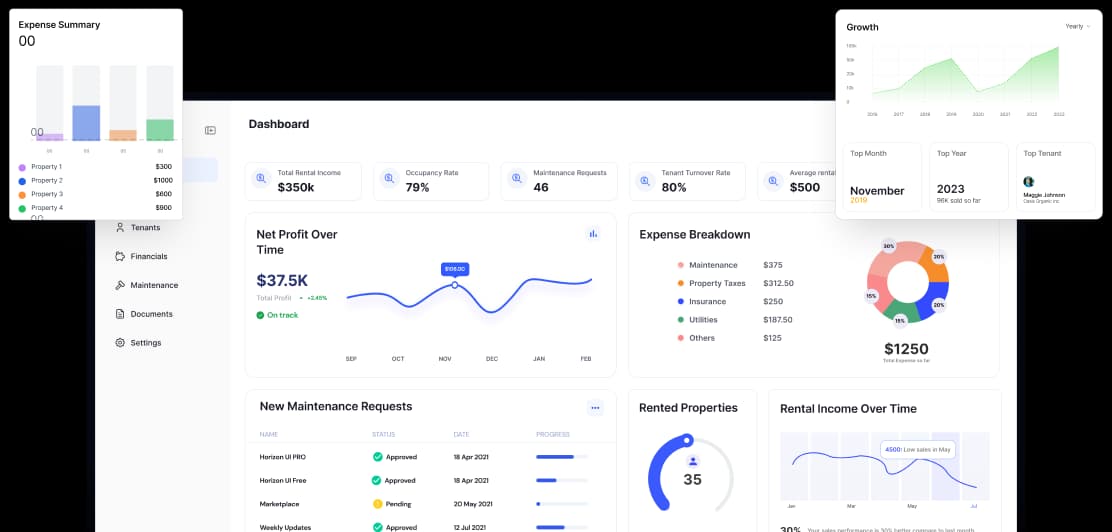Image resolution: width=1112 pixels, height=532 pixels.
Task: Click the Tenants person icon
Action: pyautogui.click(x=120, y=228)
